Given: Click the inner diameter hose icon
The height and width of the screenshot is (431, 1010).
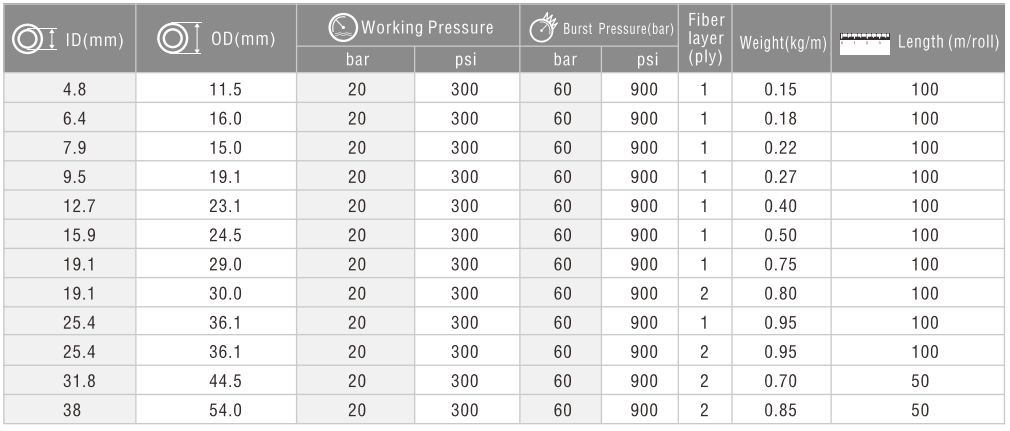Looking at the screenshot, I should click(35, 41).
